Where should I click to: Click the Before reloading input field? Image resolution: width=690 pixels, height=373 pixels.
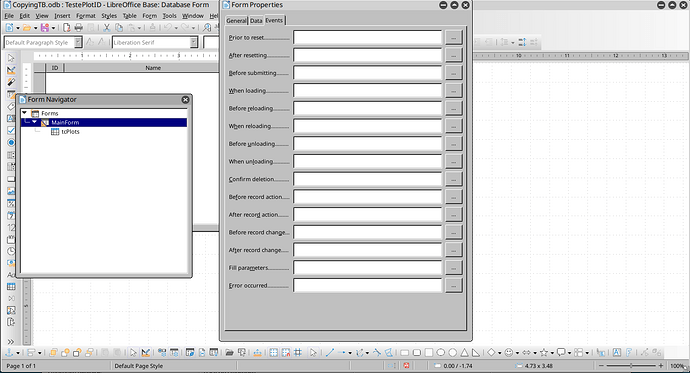[x=367, y=108]
